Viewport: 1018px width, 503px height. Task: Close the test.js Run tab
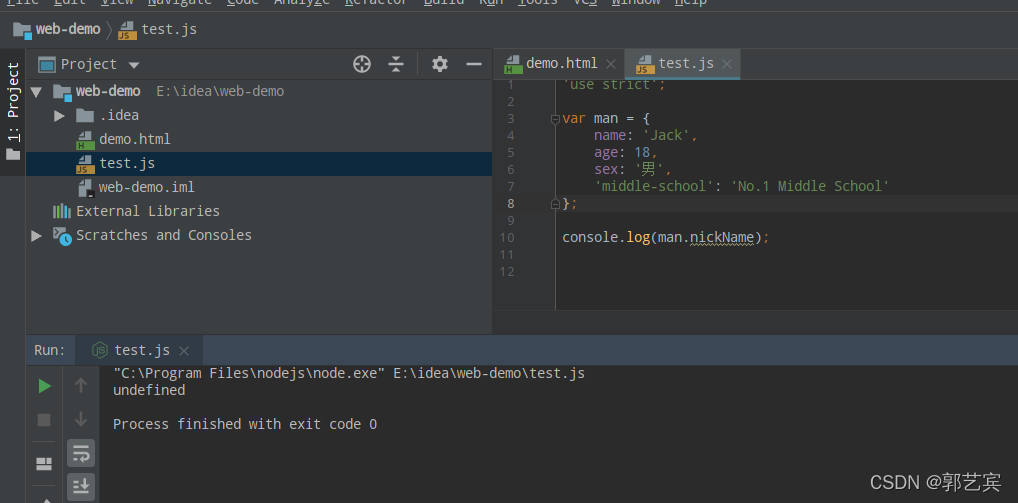pyautogui.click(x=184, y=351)
